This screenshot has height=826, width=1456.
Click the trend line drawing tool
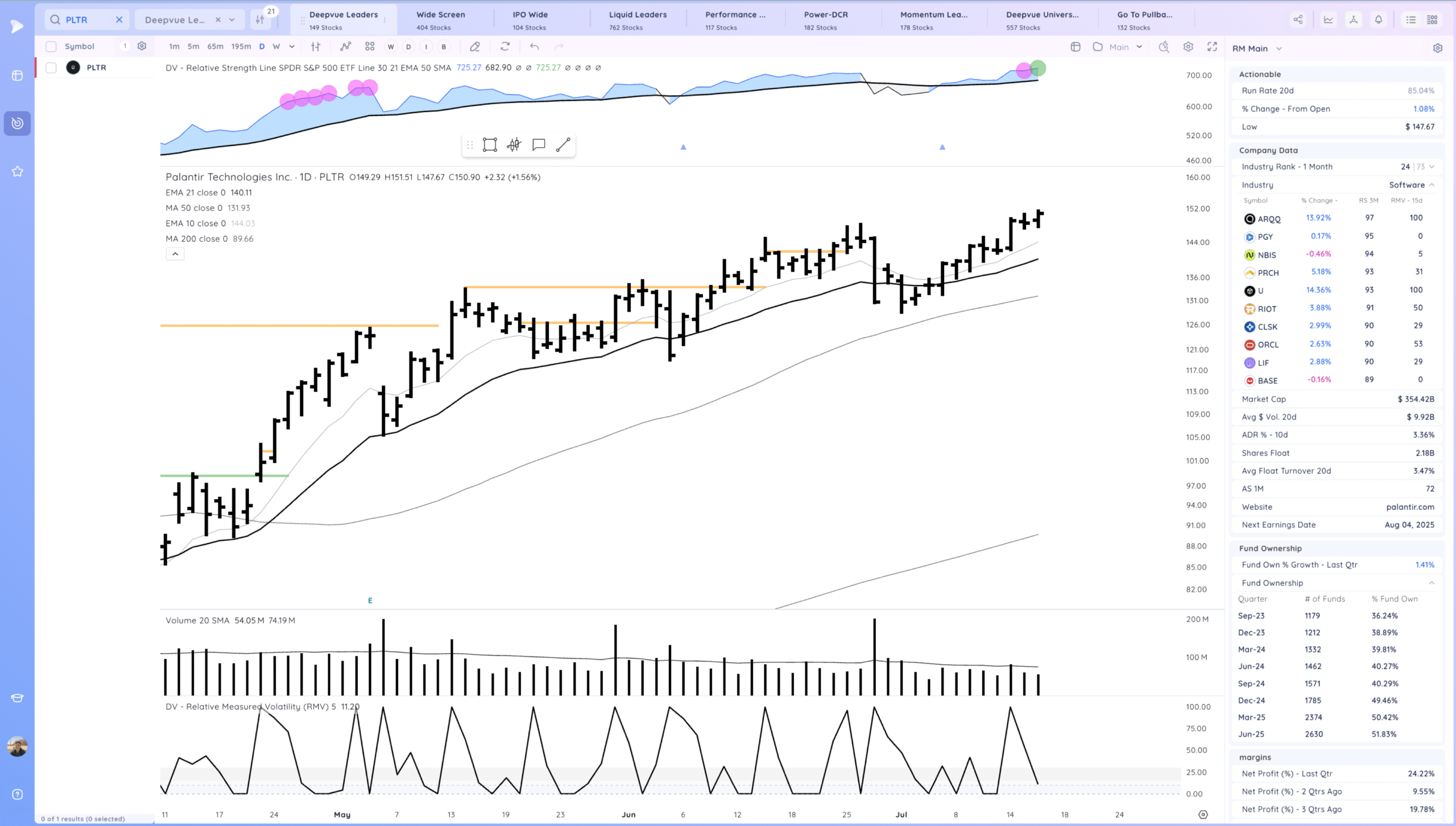click(562, 145)
